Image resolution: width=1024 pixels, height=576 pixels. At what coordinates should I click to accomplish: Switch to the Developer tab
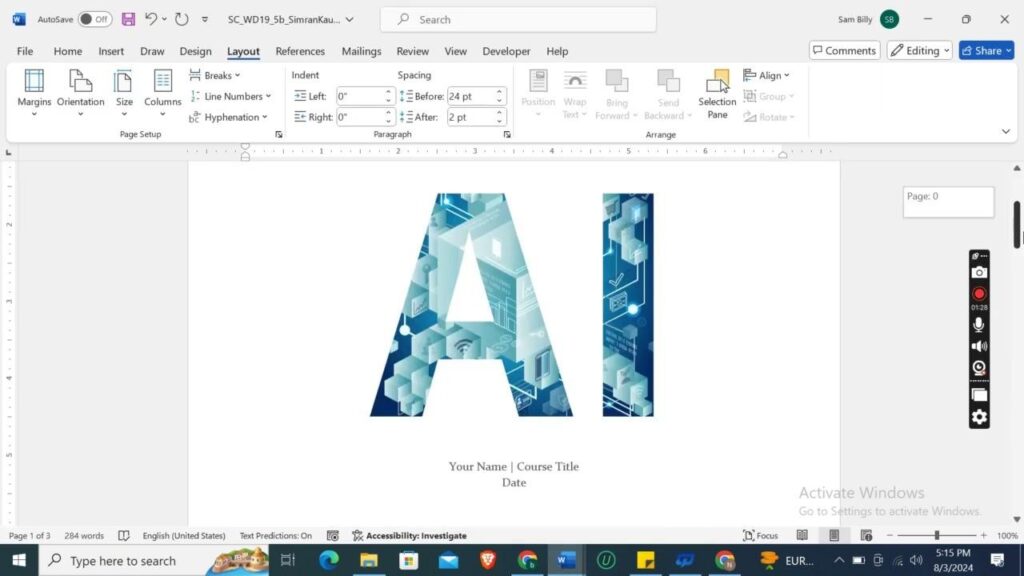506,51
